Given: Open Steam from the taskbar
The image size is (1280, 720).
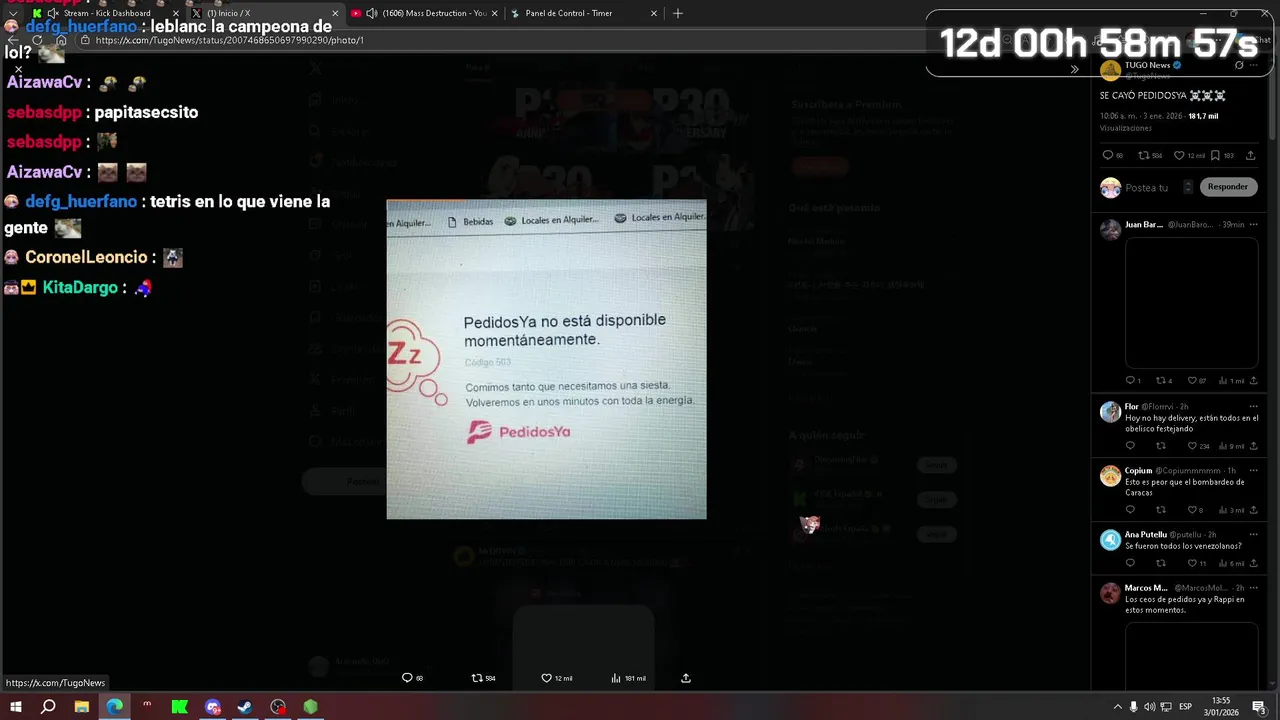Looking at the screenshot, I should tap(245, 707).
